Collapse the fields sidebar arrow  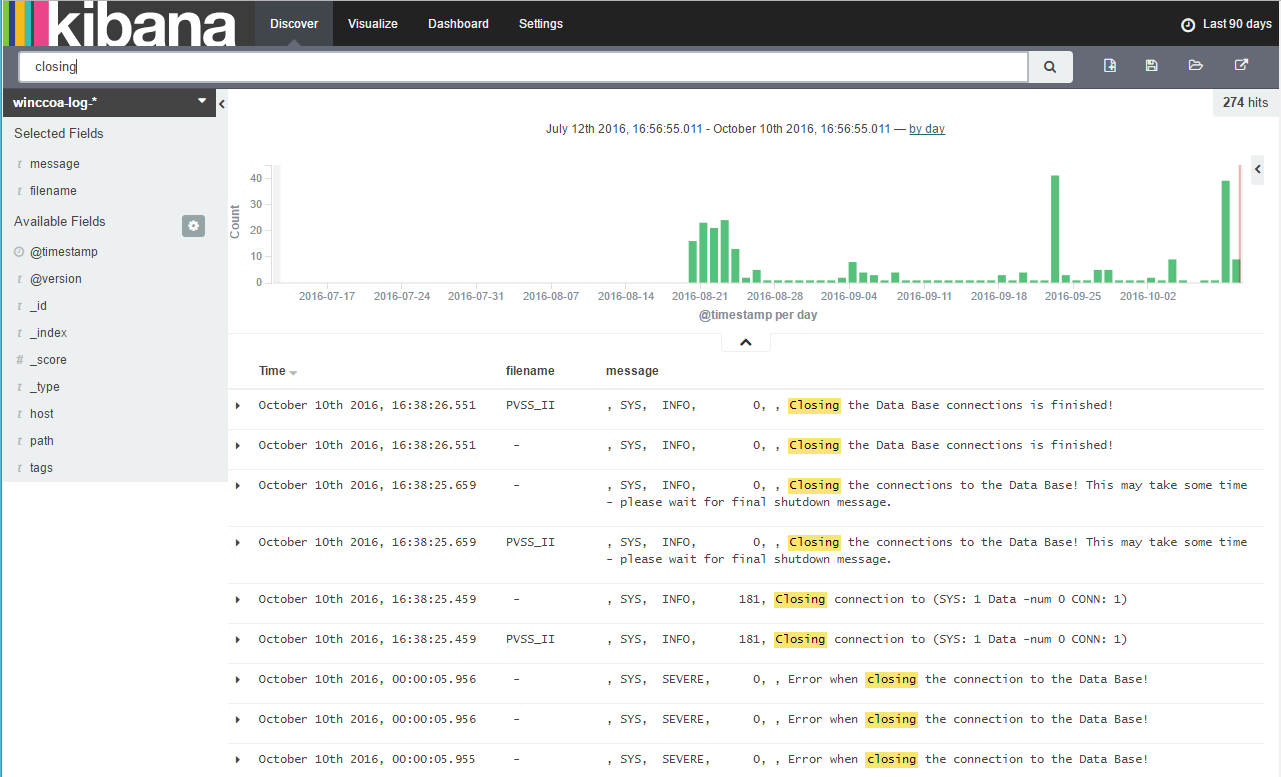click(222, 103)
